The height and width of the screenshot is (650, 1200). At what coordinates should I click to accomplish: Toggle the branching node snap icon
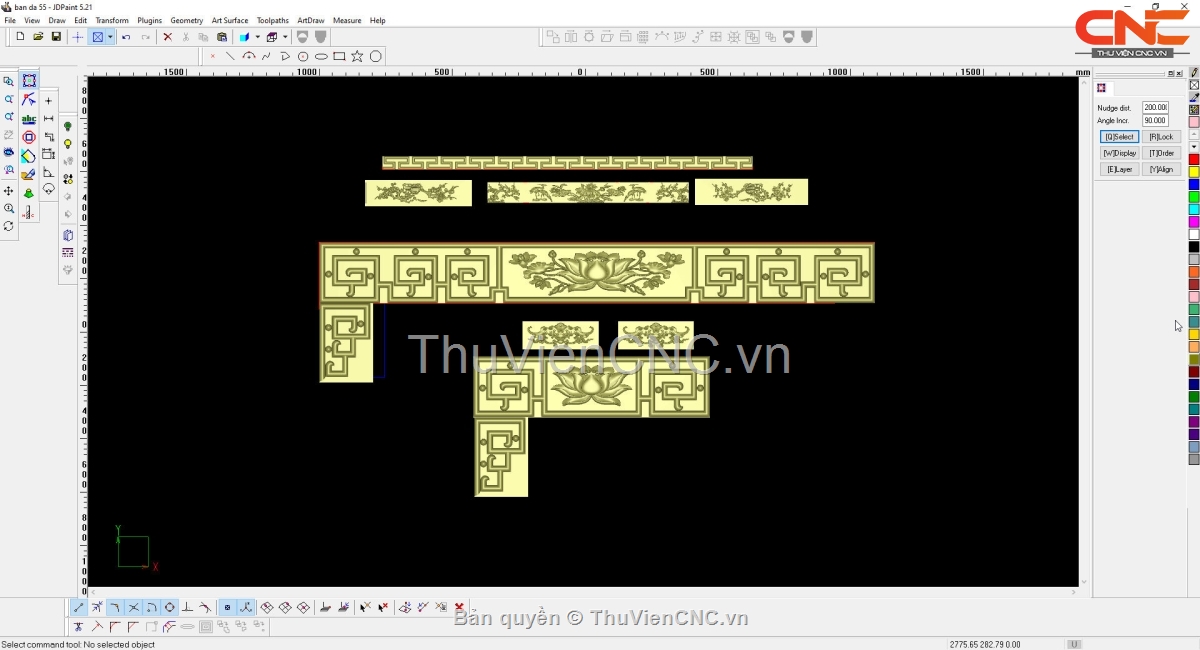(245, 607)
